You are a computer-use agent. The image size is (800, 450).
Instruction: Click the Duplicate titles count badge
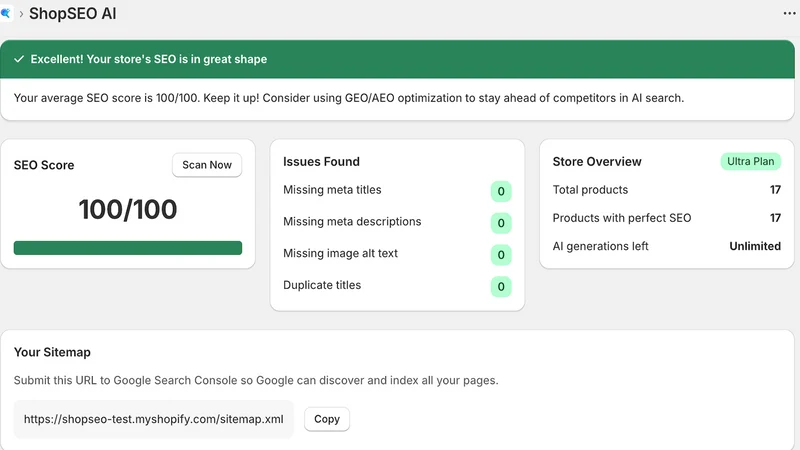click(x=501, y=286)
